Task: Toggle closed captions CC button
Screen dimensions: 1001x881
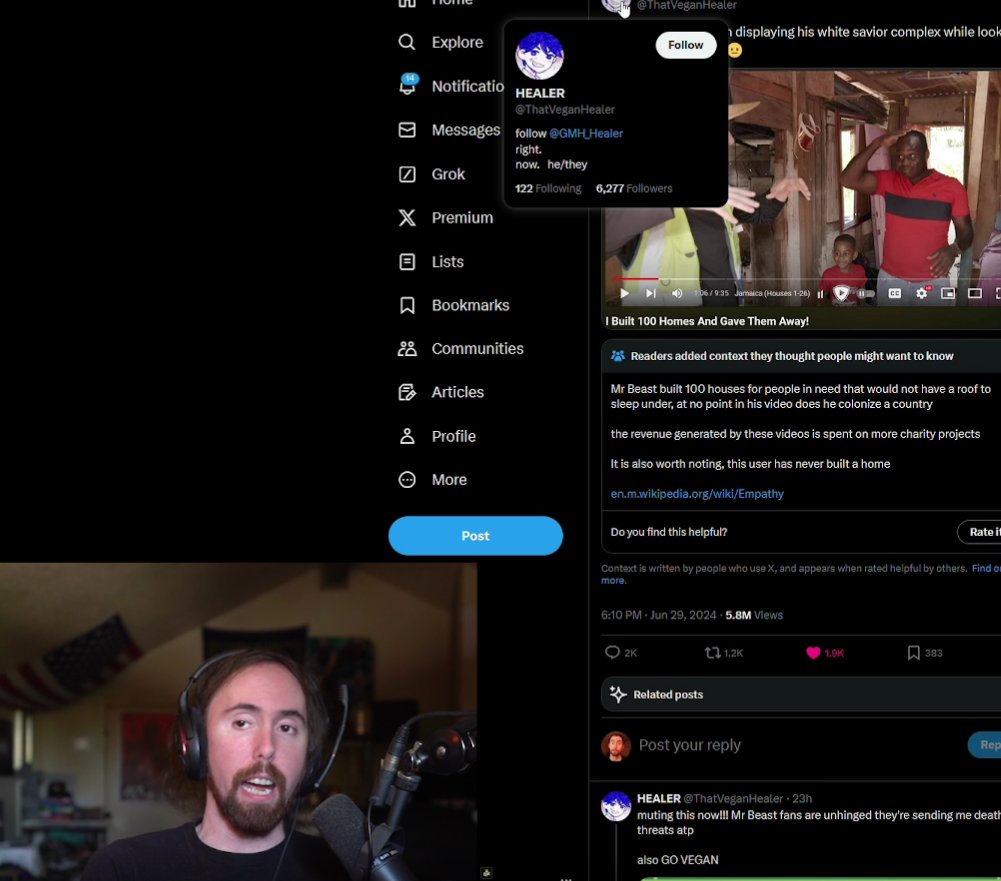Action: pos(894,293)
